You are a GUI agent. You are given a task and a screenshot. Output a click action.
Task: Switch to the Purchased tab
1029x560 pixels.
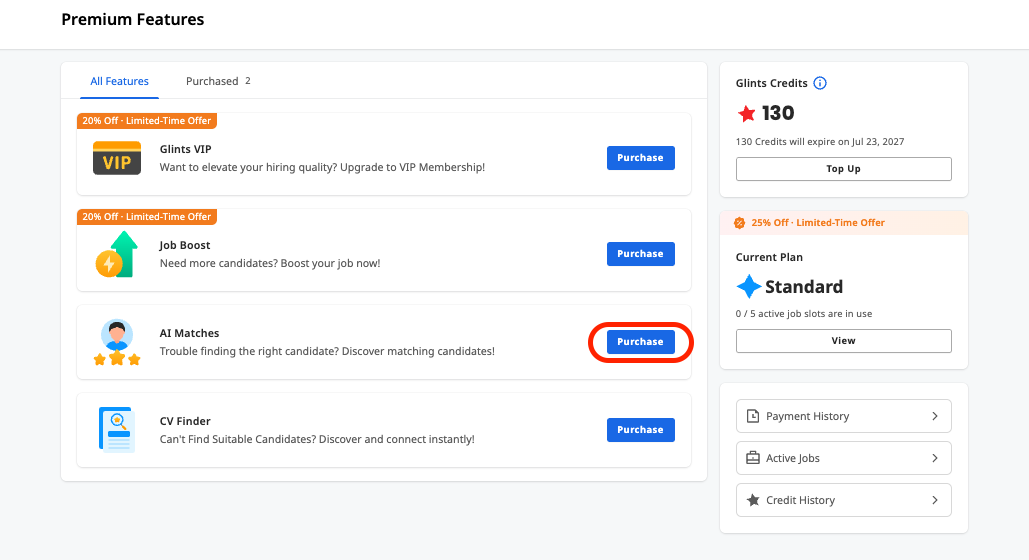[218, 81]
